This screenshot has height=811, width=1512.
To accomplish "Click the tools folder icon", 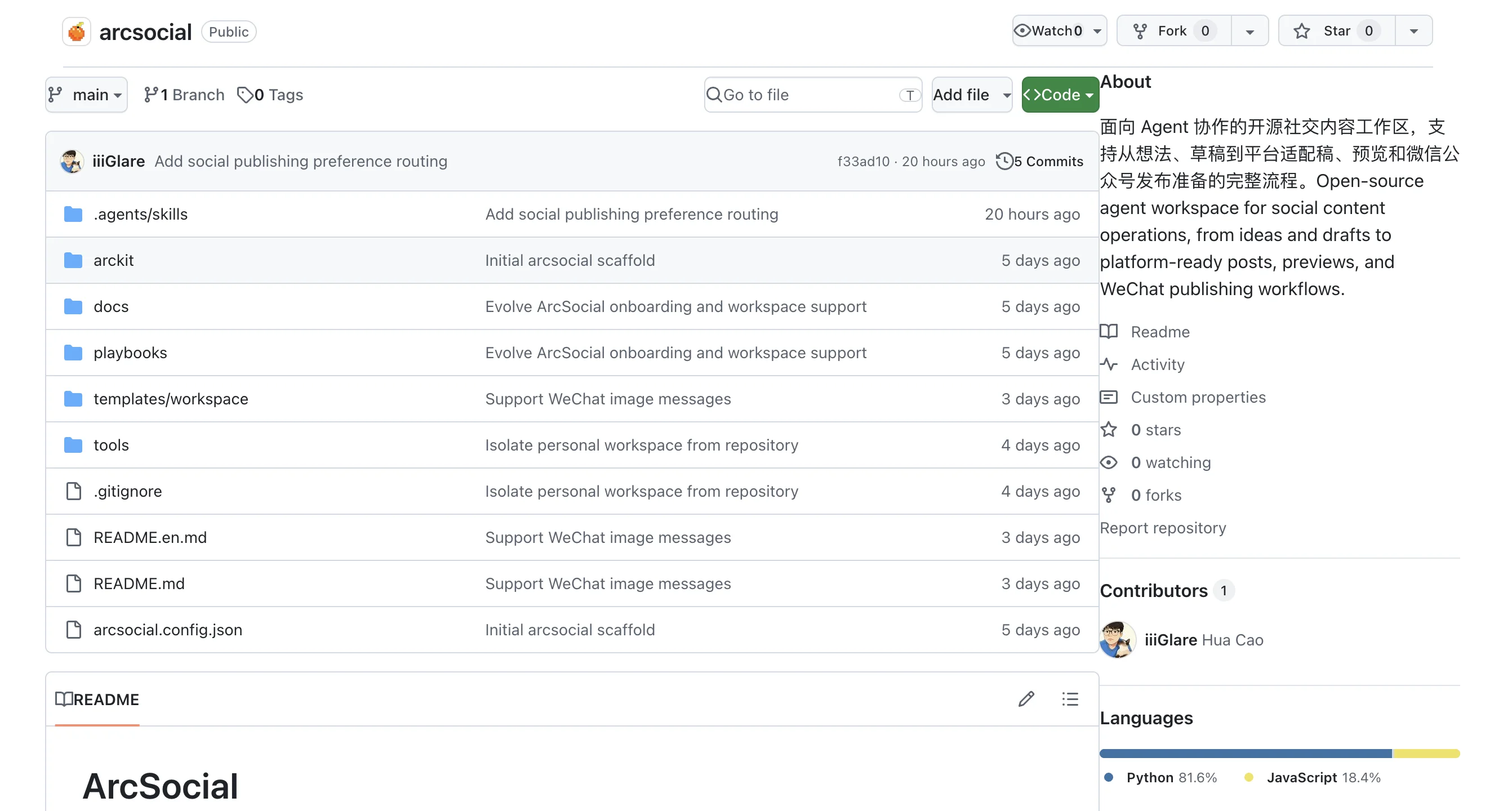I will point(73,445).
